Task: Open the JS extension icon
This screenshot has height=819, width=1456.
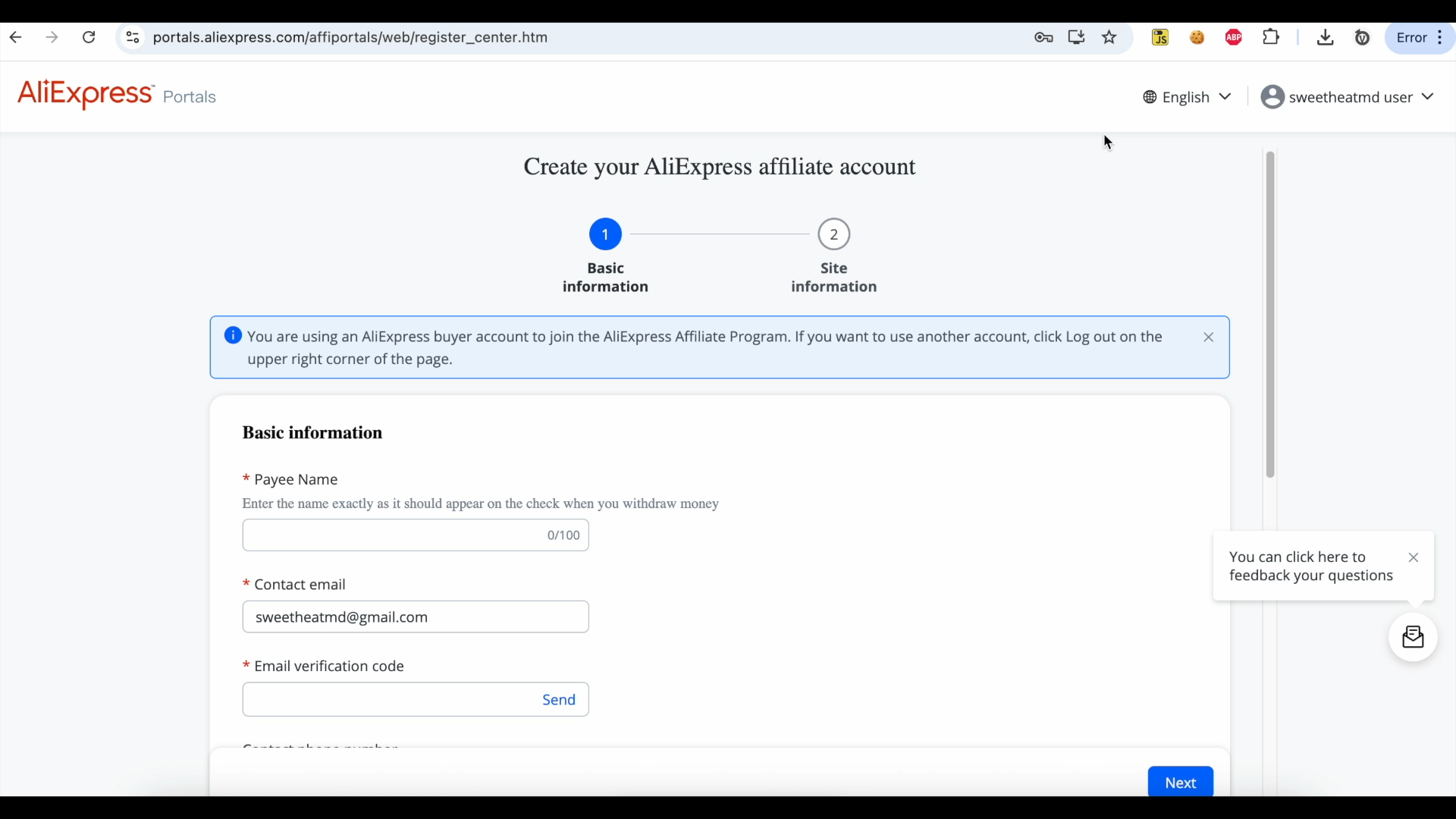Action: tap(1160, 37)
